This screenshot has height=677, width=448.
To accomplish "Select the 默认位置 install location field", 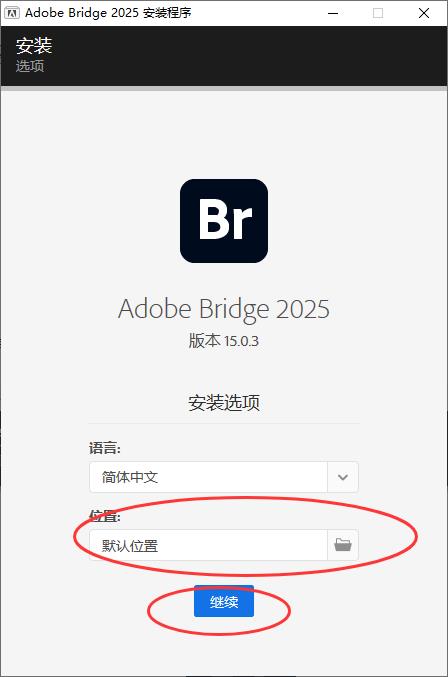I will pyautogui.click(x=208, y=545).
